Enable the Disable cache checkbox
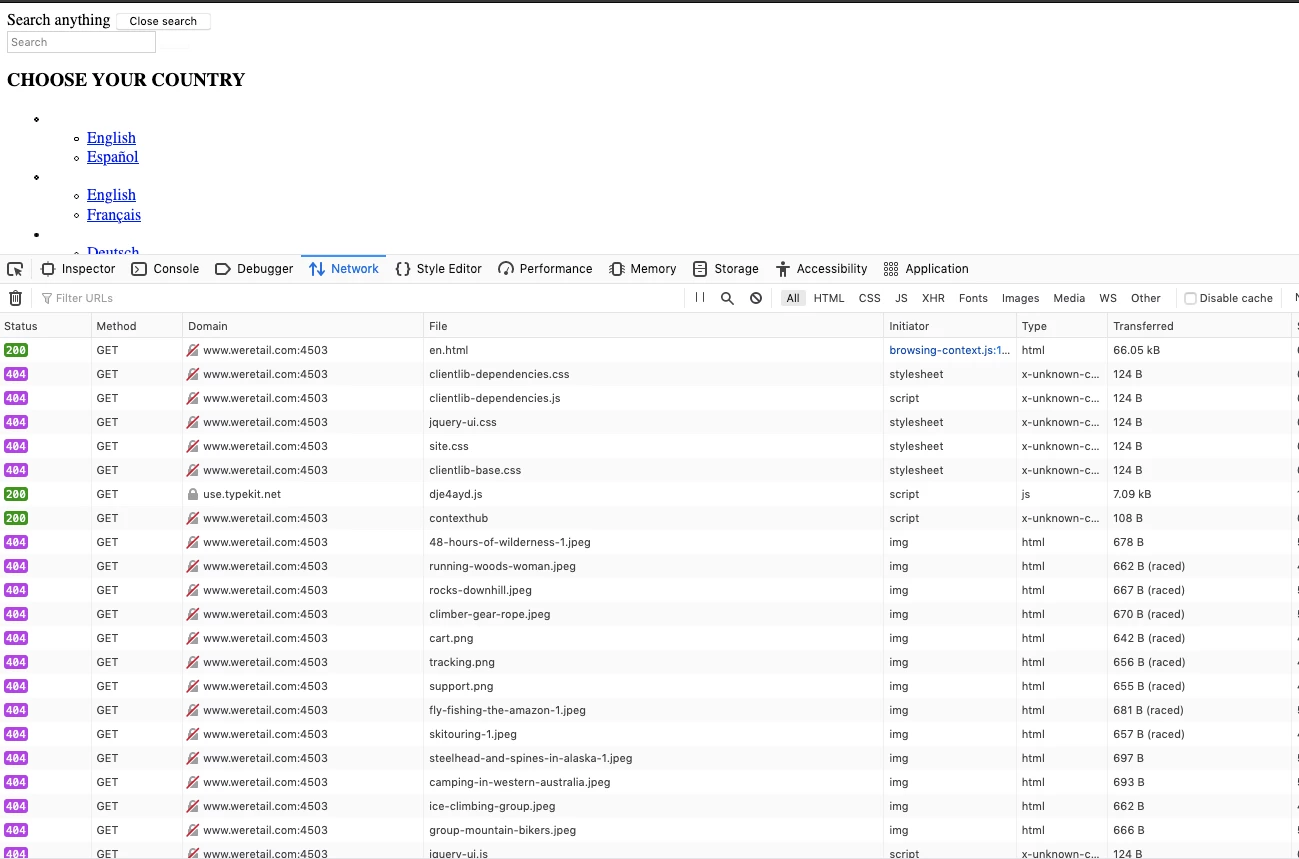This screenshot has width=1299, height=859. tap(1190, 298)
